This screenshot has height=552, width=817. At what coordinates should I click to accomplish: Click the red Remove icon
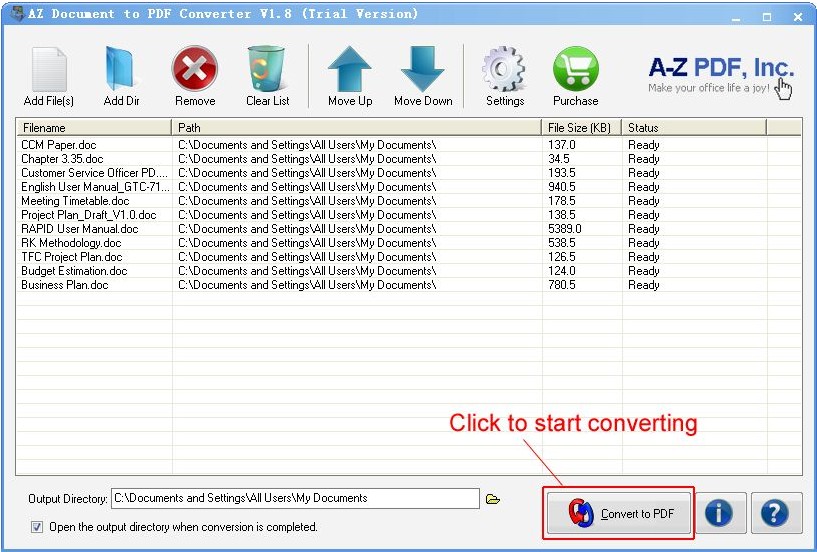[195, 69]
